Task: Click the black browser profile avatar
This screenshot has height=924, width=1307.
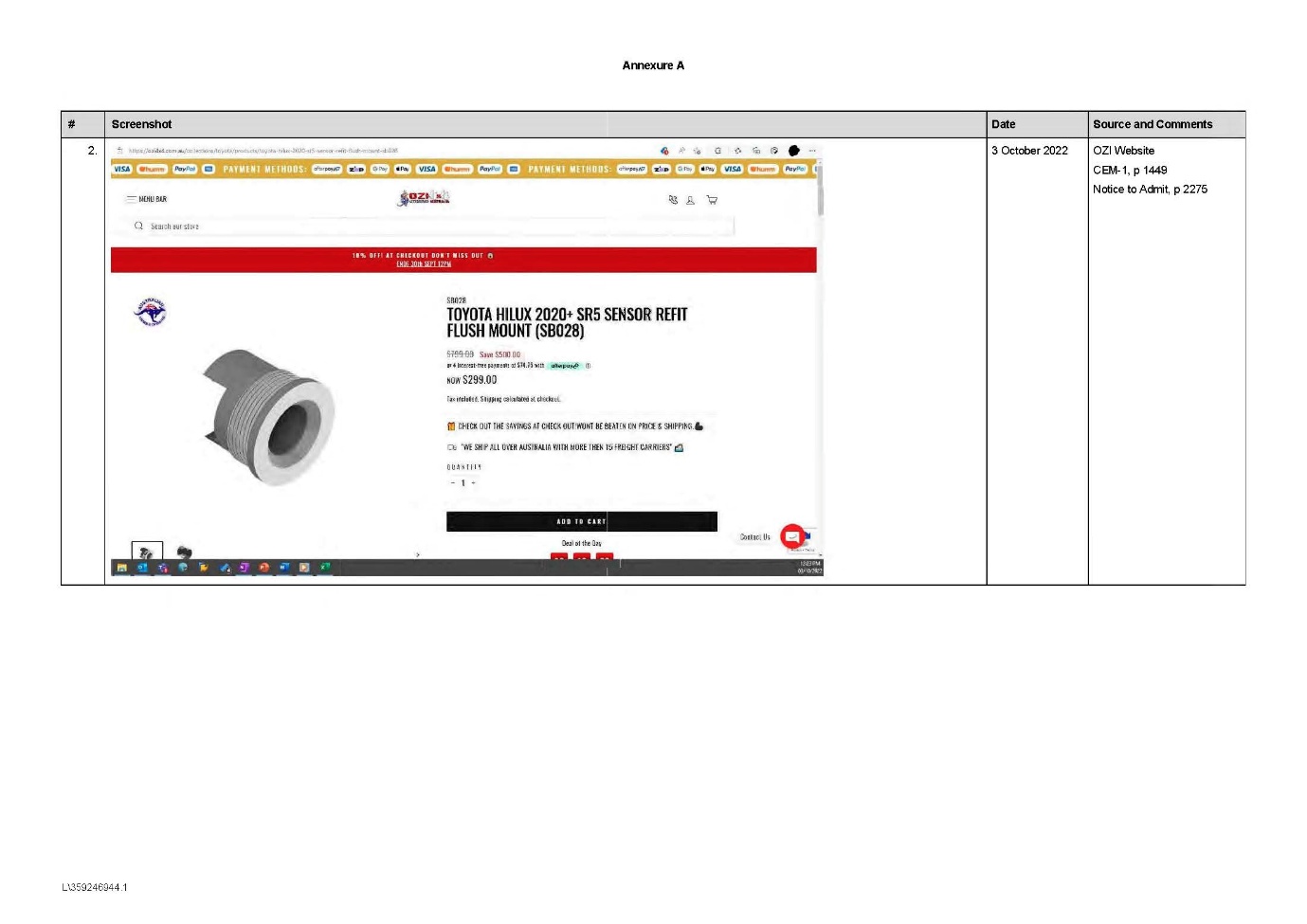Action: click(794, 151)
